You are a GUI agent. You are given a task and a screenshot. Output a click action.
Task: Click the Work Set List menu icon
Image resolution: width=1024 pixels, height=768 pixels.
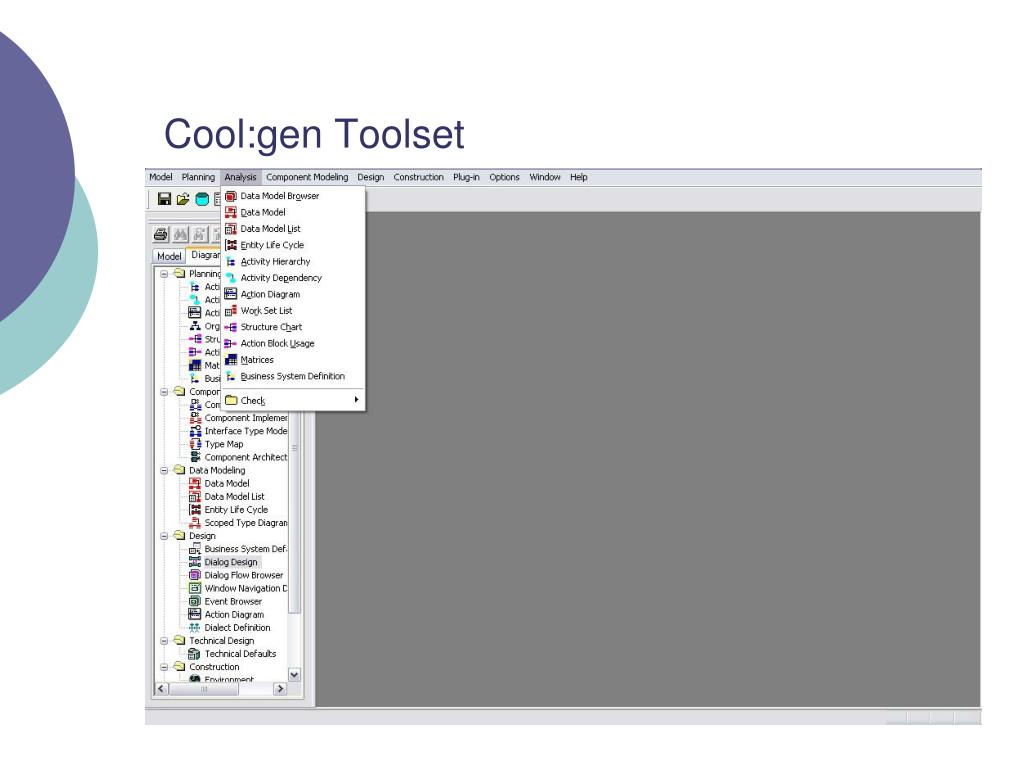[x=231, y=311]
